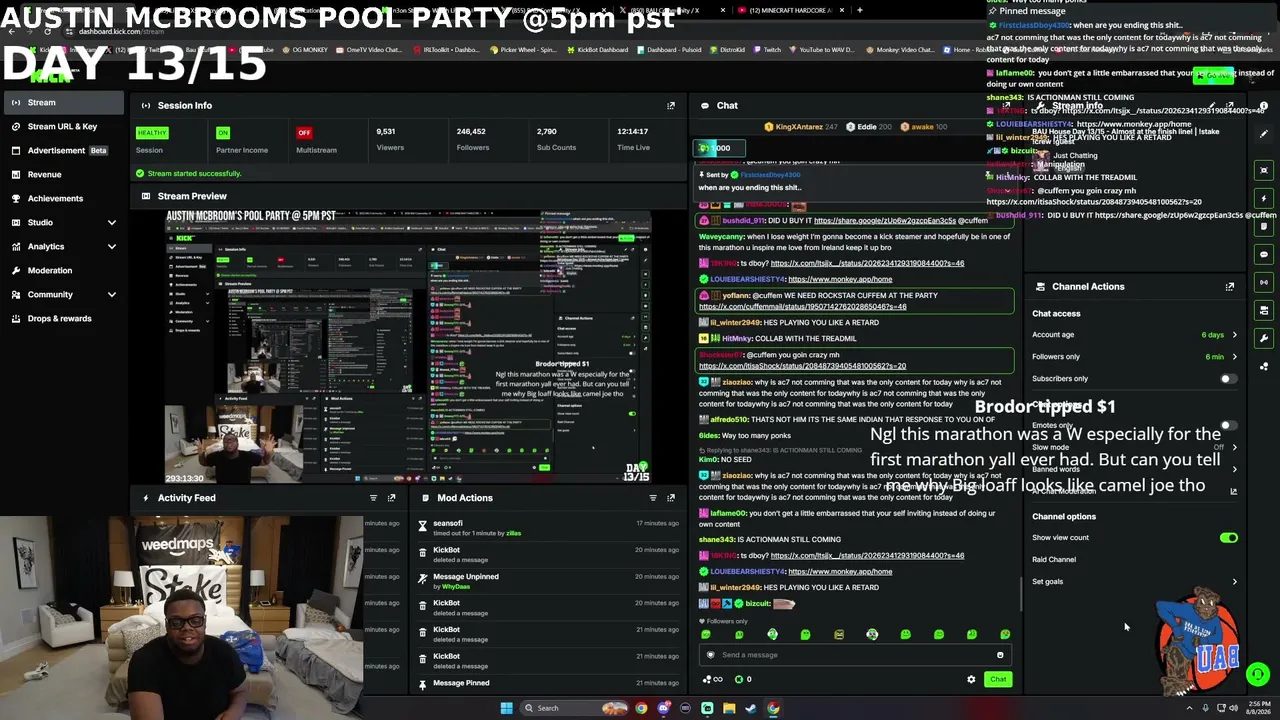Click the info icon on the right rail
The width and height of the screenshot is (1280, 720).
(1264, 106)
